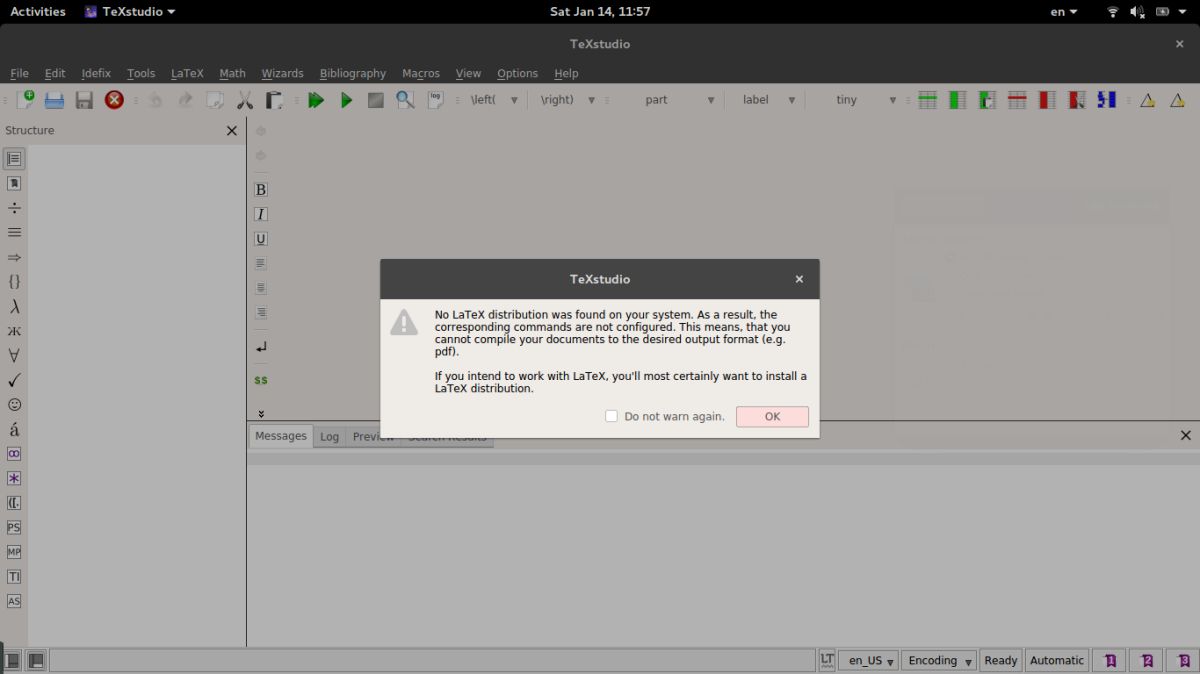
Task: Toggle the bottom panel icon in status bar
Action: [36, 660]
